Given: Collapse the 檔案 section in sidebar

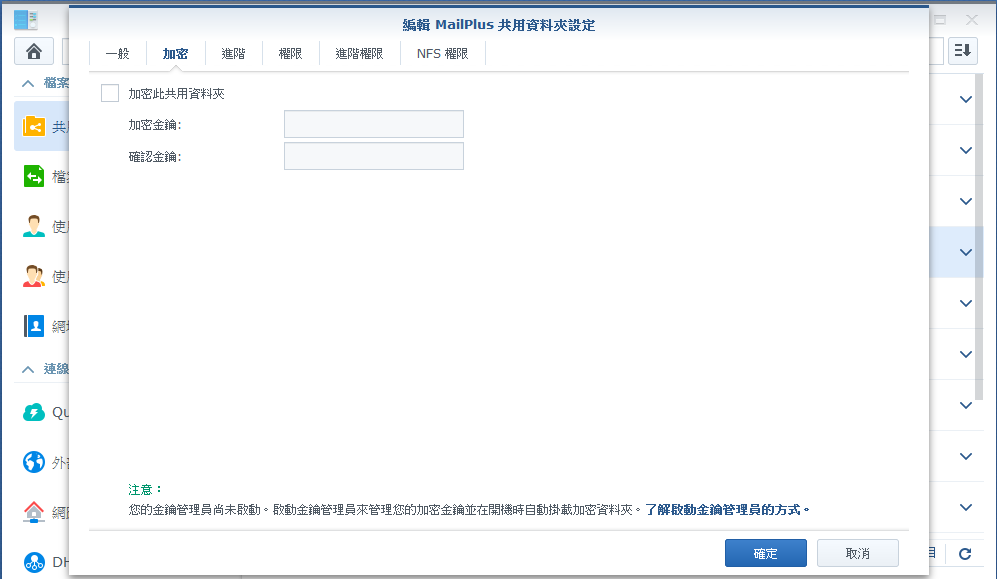Looking at the screenshot, I should [x=28, y=83].
